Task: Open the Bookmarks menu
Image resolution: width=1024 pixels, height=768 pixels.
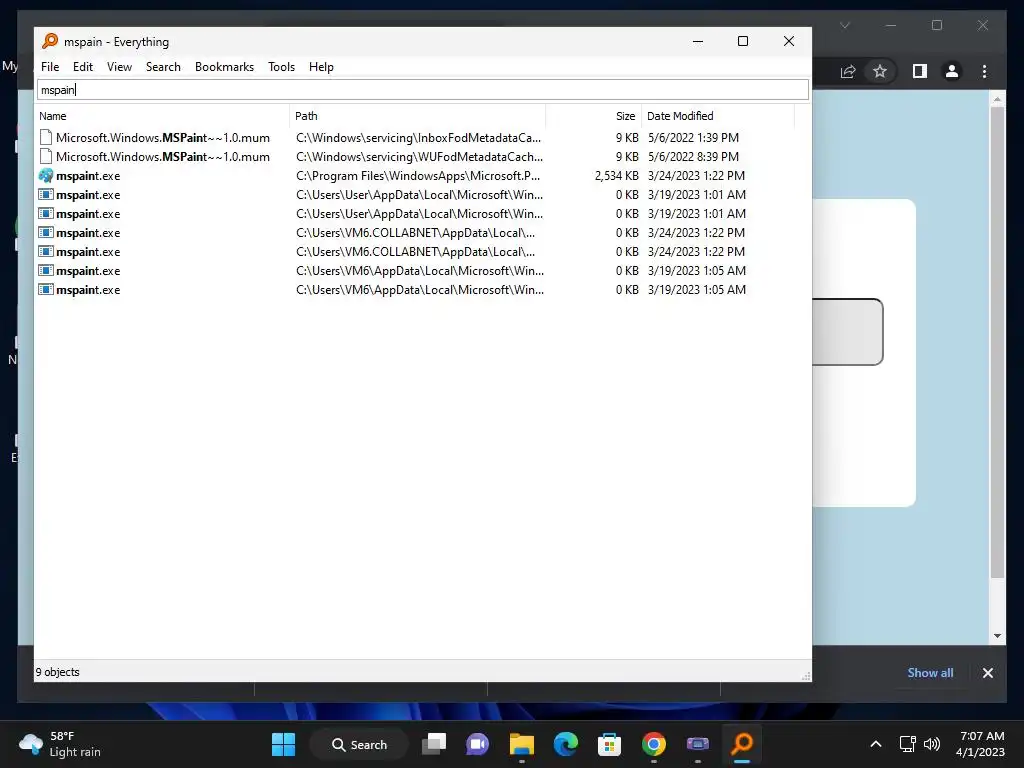Action: [224, 67]
